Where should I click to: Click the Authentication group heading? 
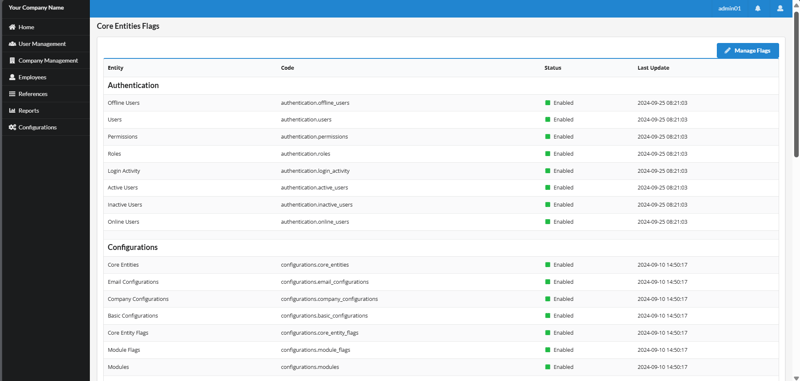[x=133, y=85]
